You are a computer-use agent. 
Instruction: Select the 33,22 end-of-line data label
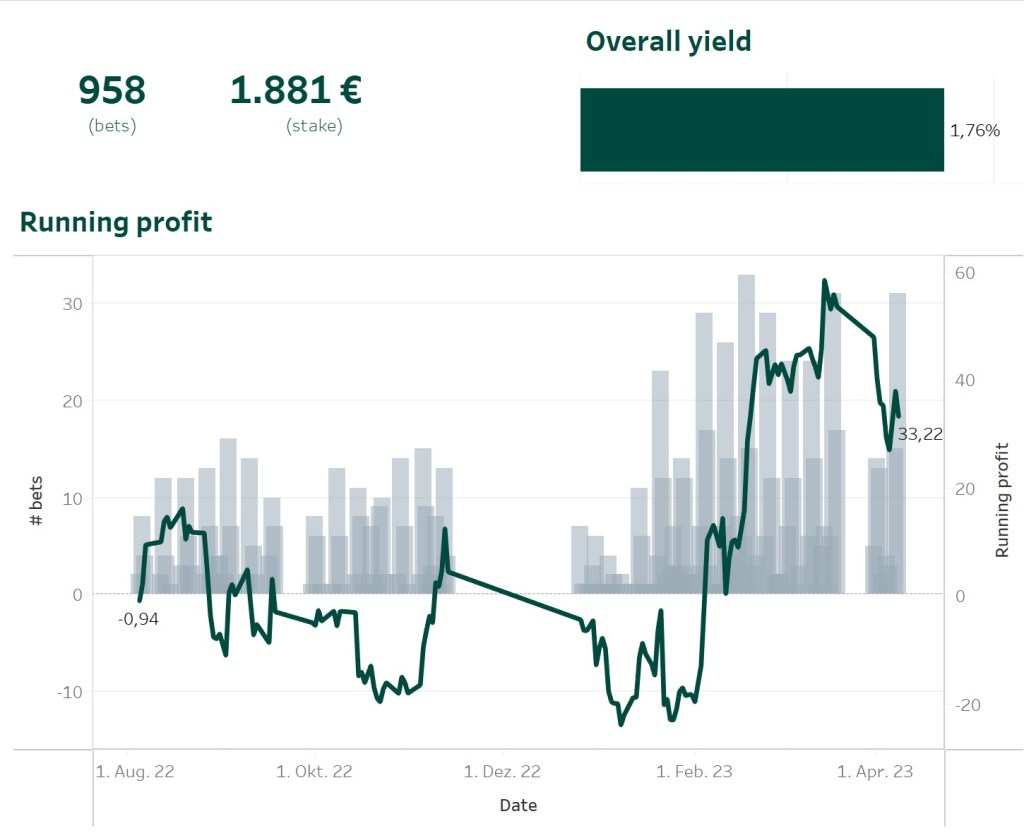point(920,434)
